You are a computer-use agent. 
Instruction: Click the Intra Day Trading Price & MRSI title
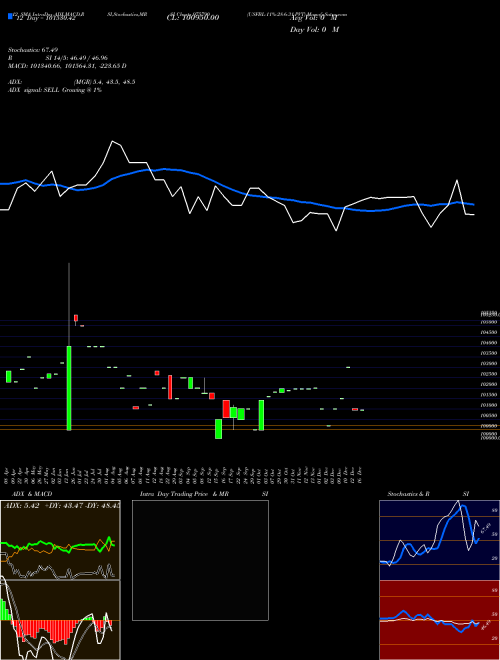click(204, 494)
